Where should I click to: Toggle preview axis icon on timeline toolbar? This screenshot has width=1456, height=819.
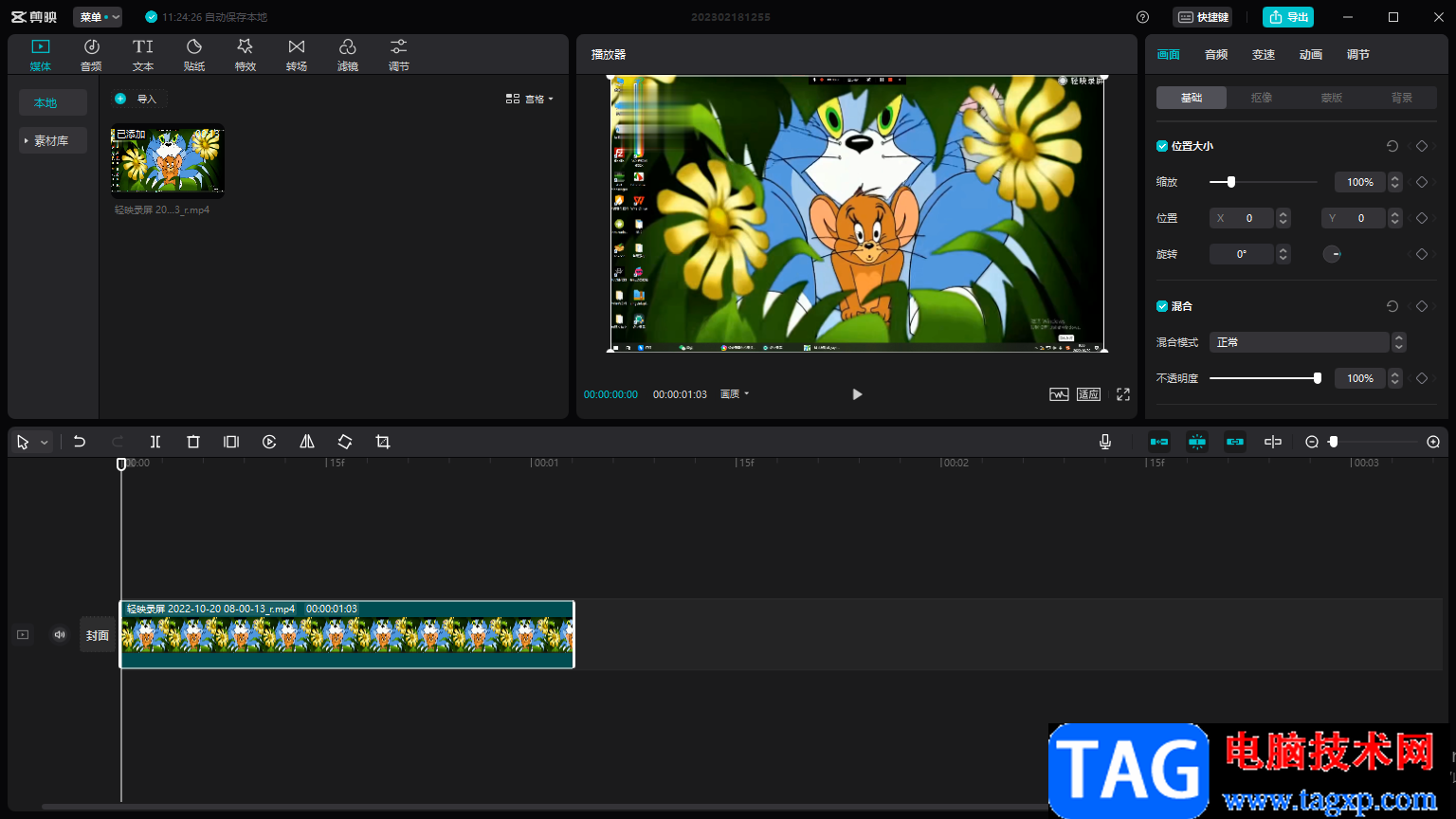(x=1273, y=442)
